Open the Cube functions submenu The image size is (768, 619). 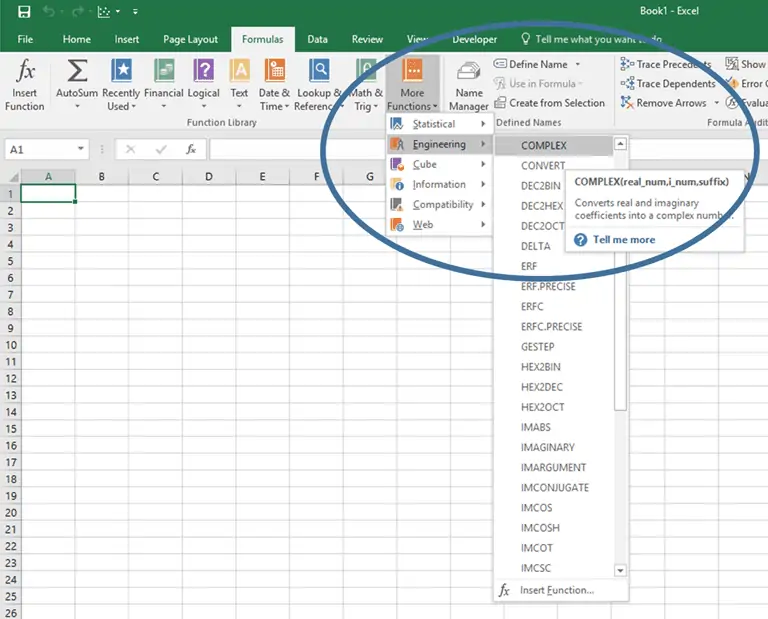coord(439,164)
